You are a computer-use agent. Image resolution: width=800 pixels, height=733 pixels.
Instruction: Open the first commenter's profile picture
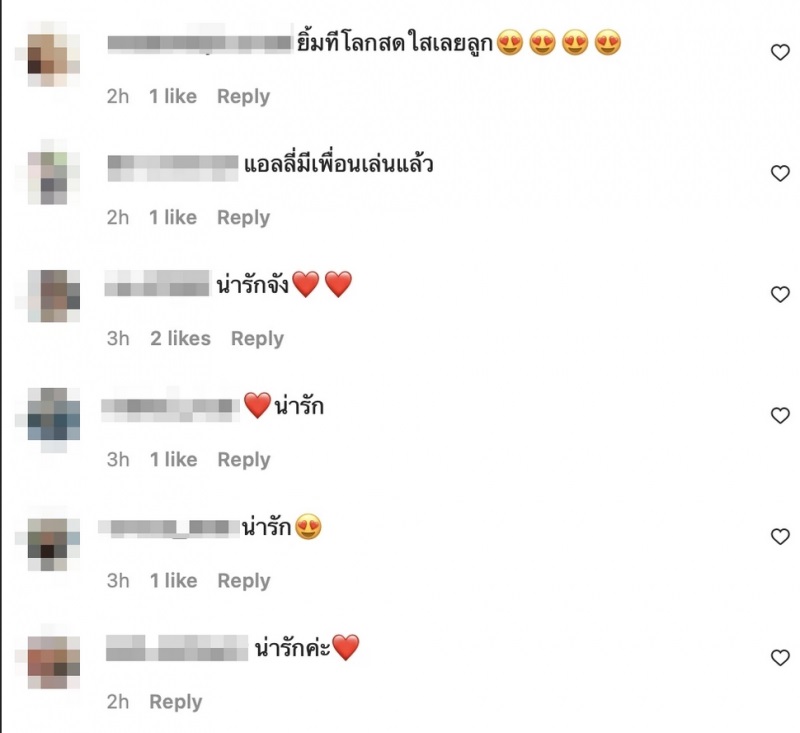pos(53,54)
